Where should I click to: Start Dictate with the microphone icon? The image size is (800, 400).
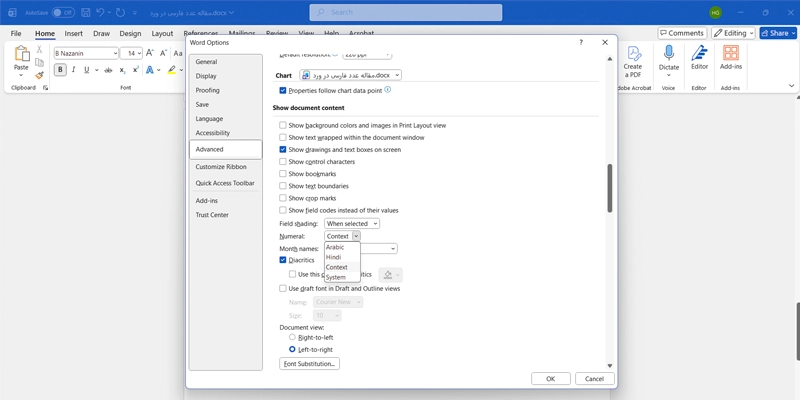(668, 54)
